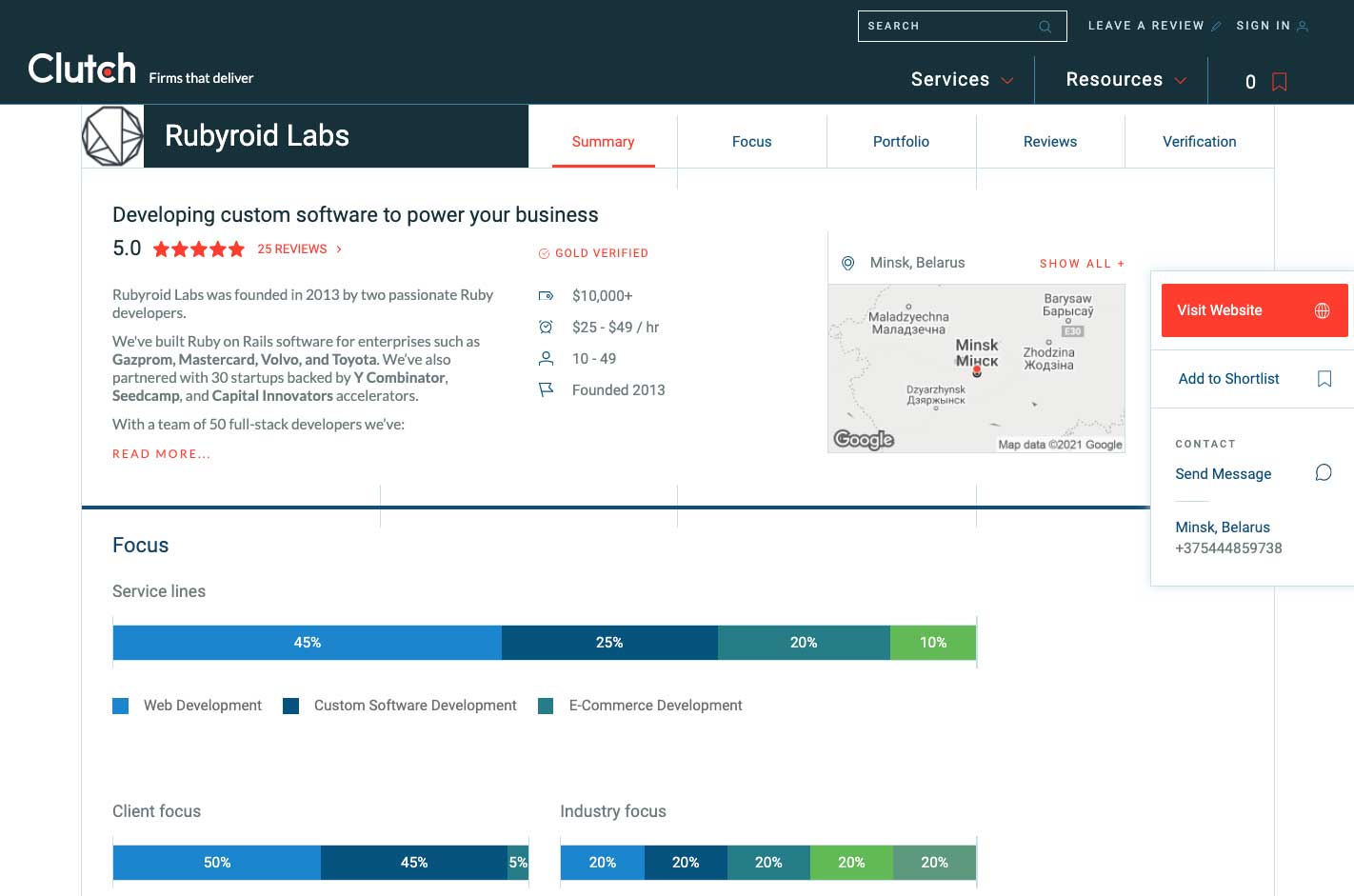Open the Reviews tab
The image size is (1354, 896).
1049,142
